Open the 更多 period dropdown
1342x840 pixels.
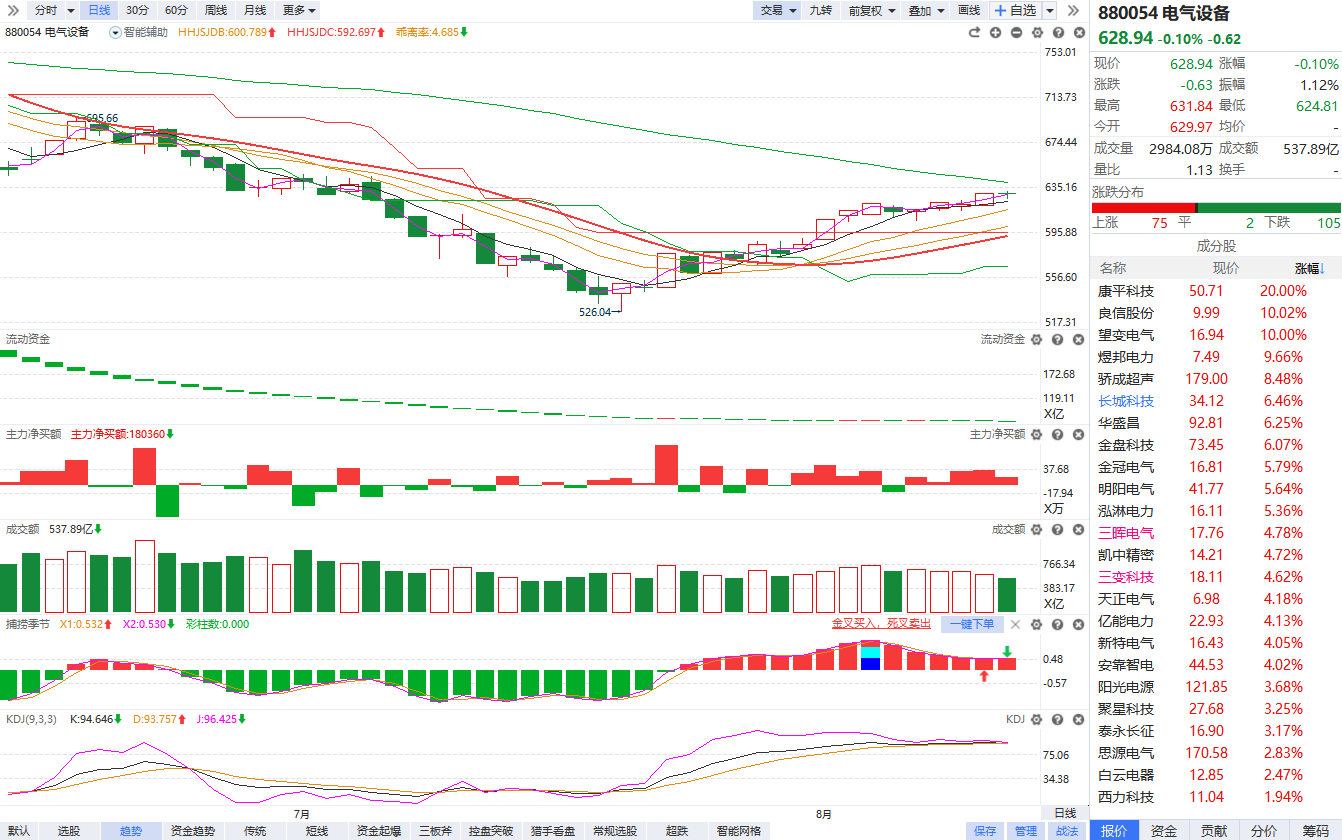coord(299,10)
